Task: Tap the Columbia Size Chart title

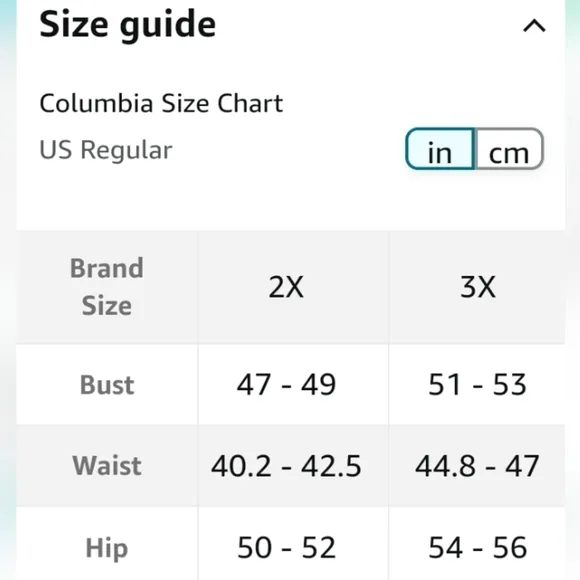Action: point(161,103)
